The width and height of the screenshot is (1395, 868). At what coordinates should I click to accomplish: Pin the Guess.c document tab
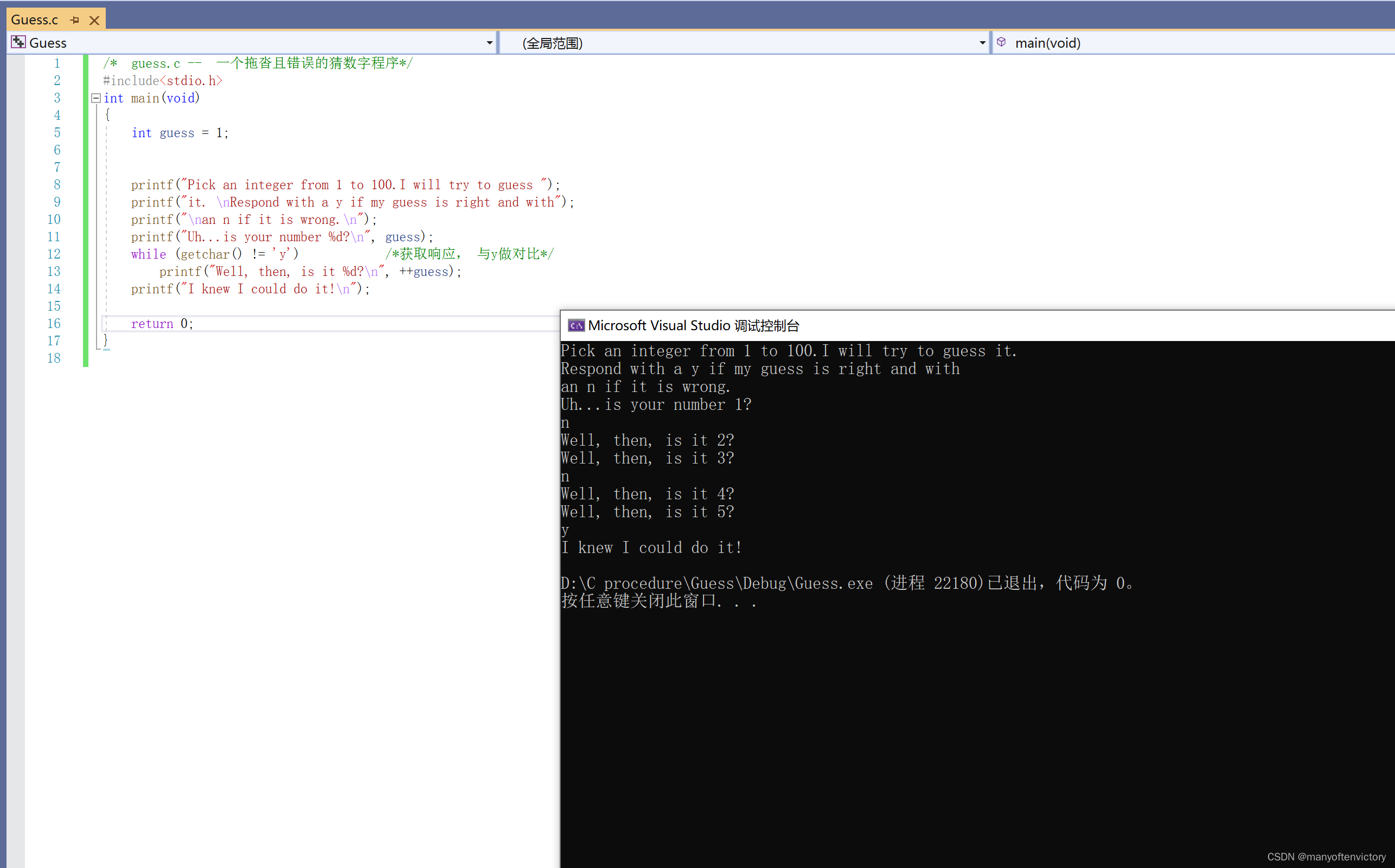coord(75,20)
